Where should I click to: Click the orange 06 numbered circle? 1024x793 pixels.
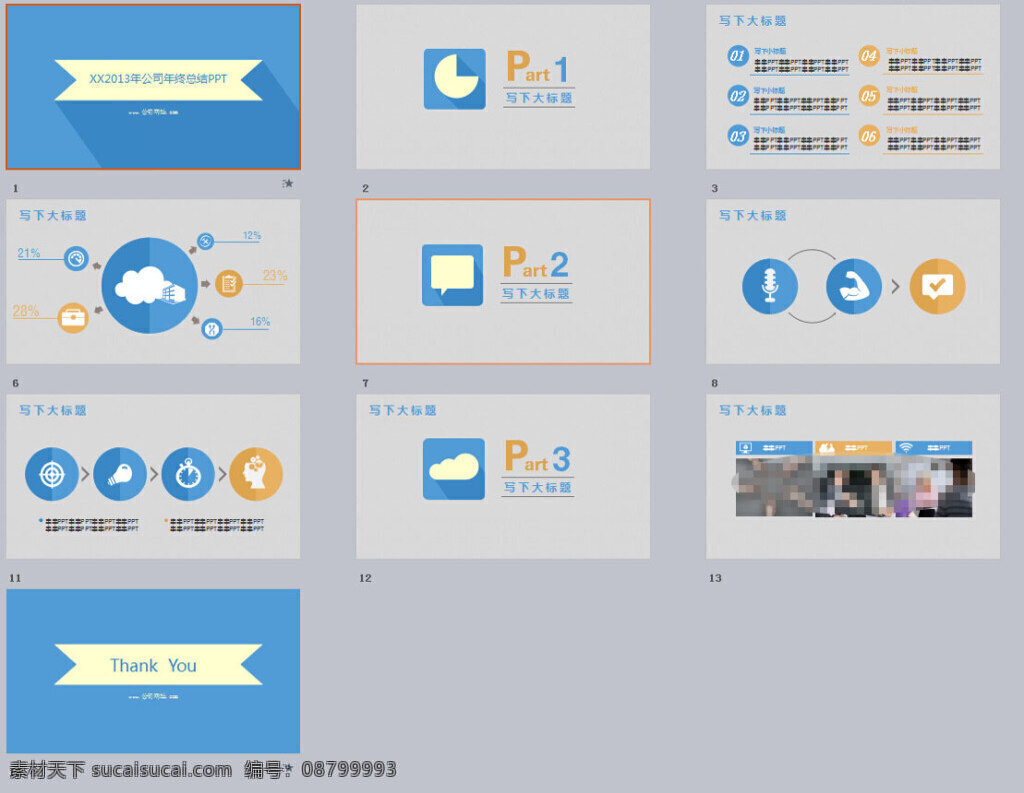(869, 136)
